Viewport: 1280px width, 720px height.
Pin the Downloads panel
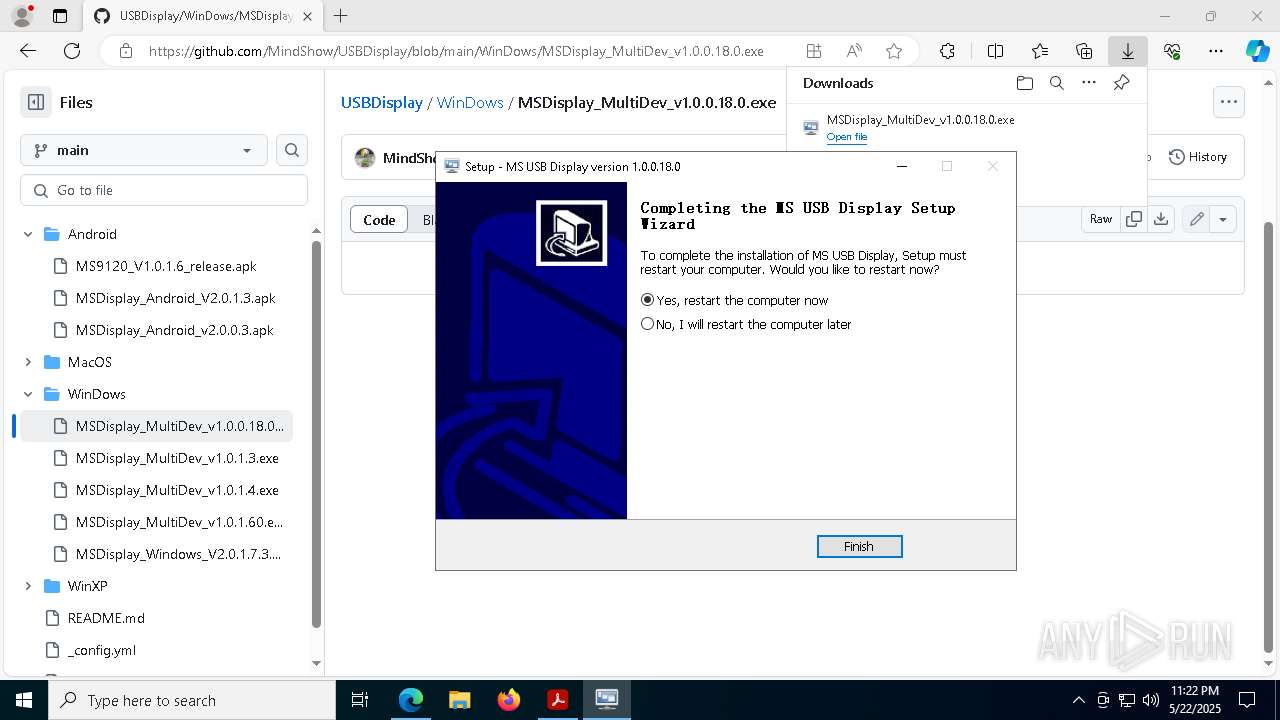[x=1121, y=83]
